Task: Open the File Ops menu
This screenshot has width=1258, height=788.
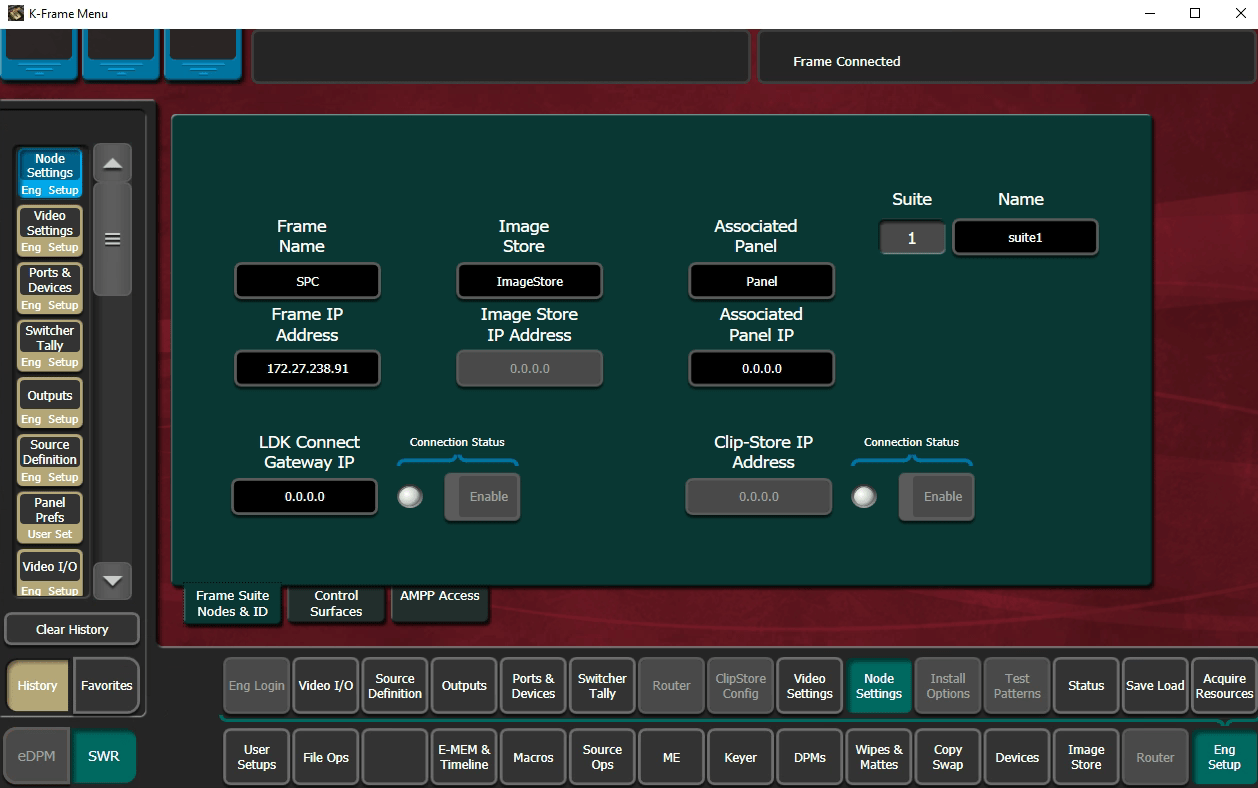Action: coord(326,757)
